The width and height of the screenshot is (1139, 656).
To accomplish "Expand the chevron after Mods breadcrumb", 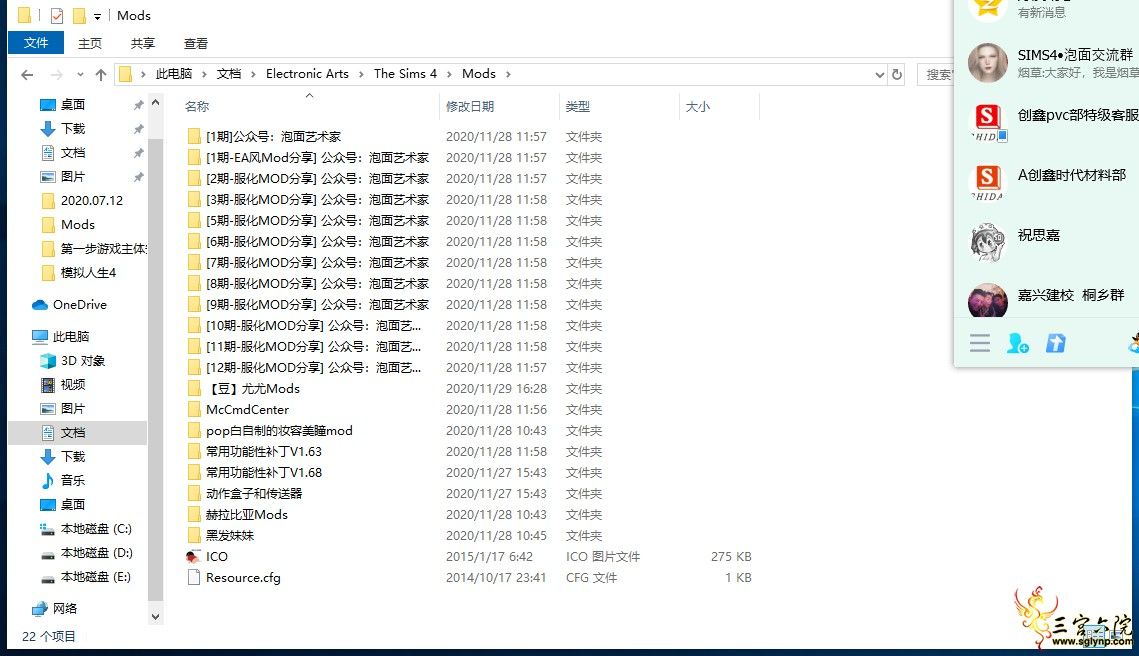I will [x=508, y=74].
